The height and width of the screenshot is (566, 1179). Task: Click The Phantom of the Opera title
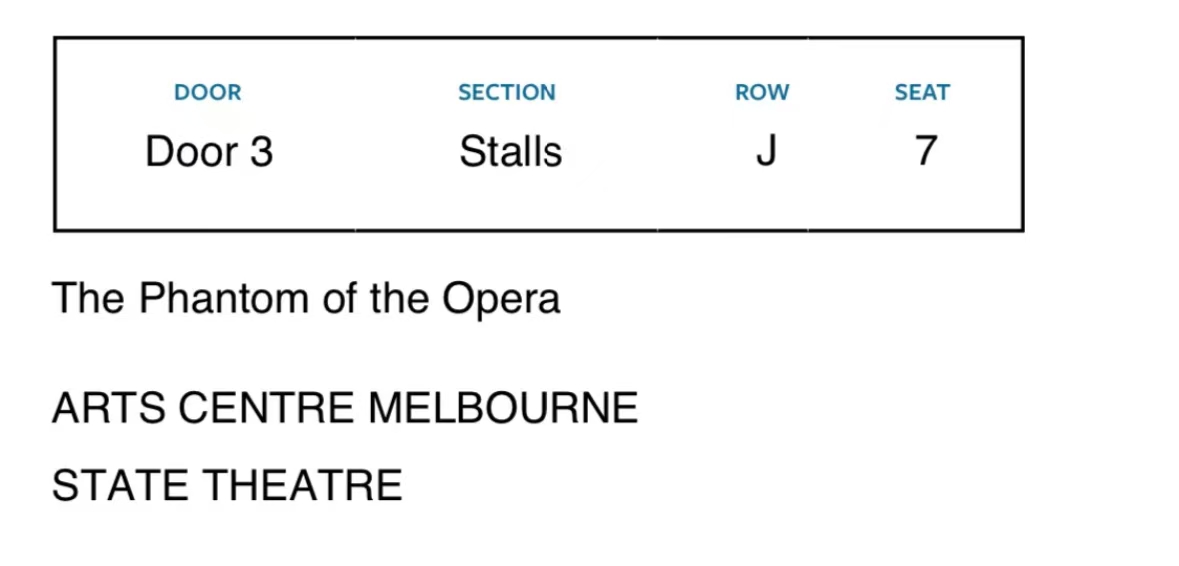coord(306,299)
